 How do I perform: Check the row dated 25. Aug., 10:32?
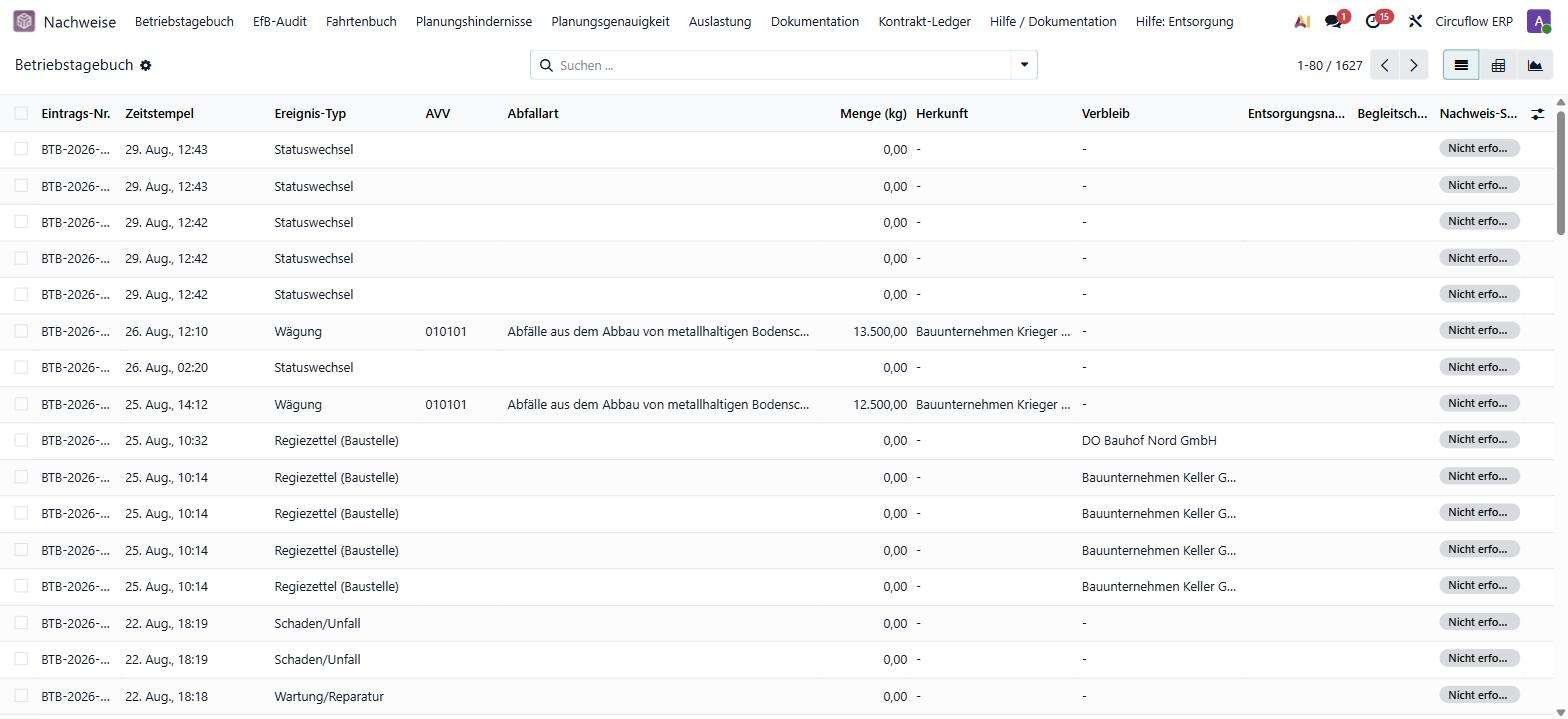[21, 440]
